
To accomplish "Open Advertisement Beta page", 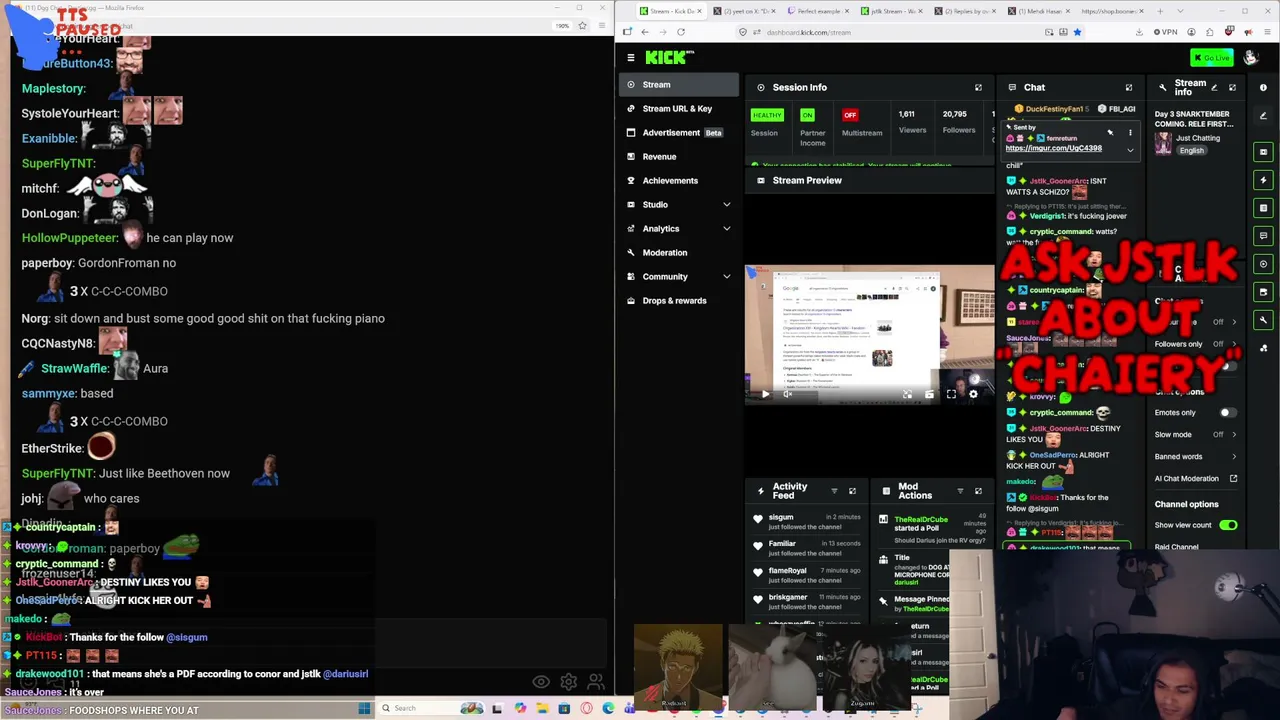I will point(680,133).
